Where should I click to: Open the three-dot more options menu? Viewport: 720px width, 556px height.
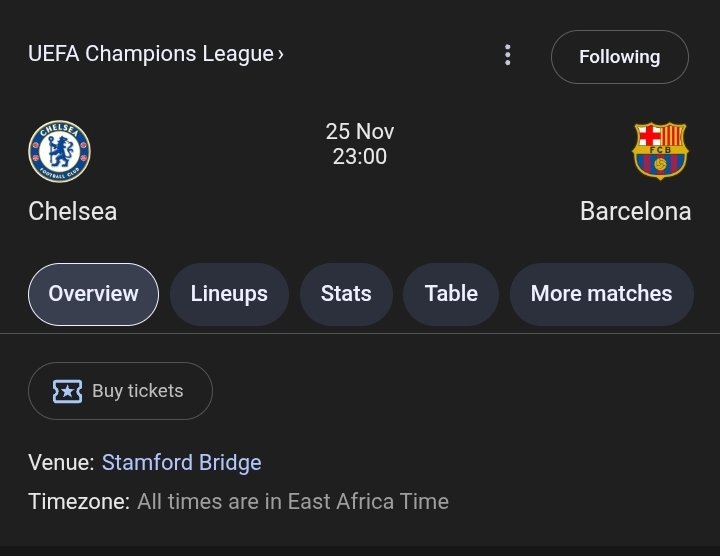point(508,56)
